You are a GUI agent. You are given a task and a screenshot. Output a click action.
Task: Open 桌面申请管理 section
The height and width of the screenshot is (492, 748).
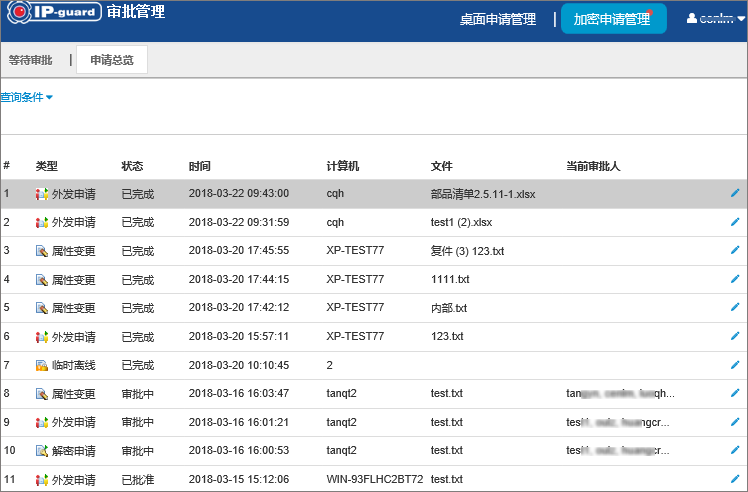(498, 19)
